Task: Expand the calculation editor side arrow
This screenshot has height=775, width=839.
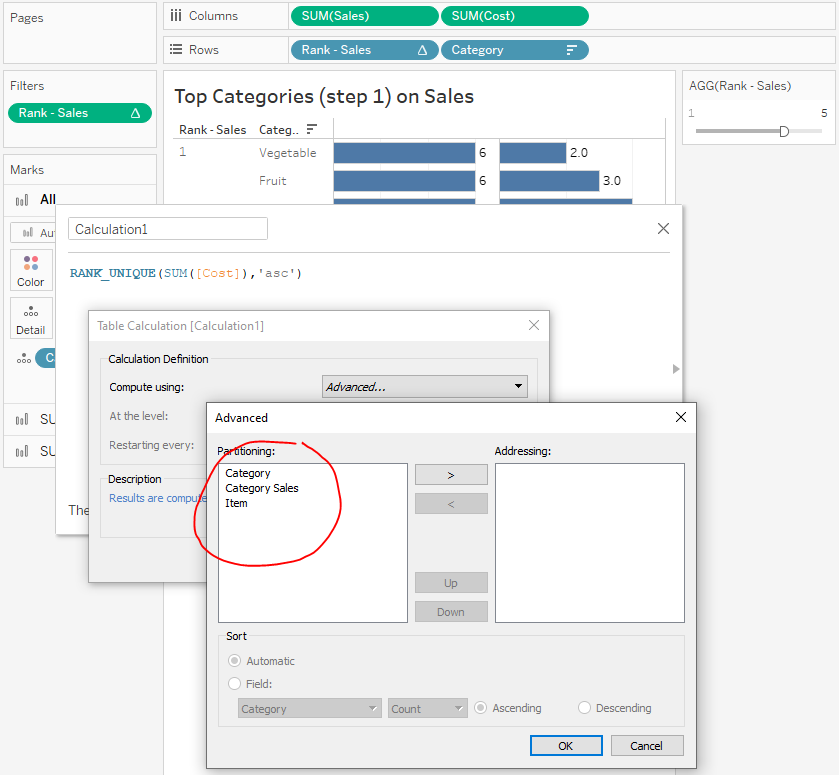Action: (676, 369)
